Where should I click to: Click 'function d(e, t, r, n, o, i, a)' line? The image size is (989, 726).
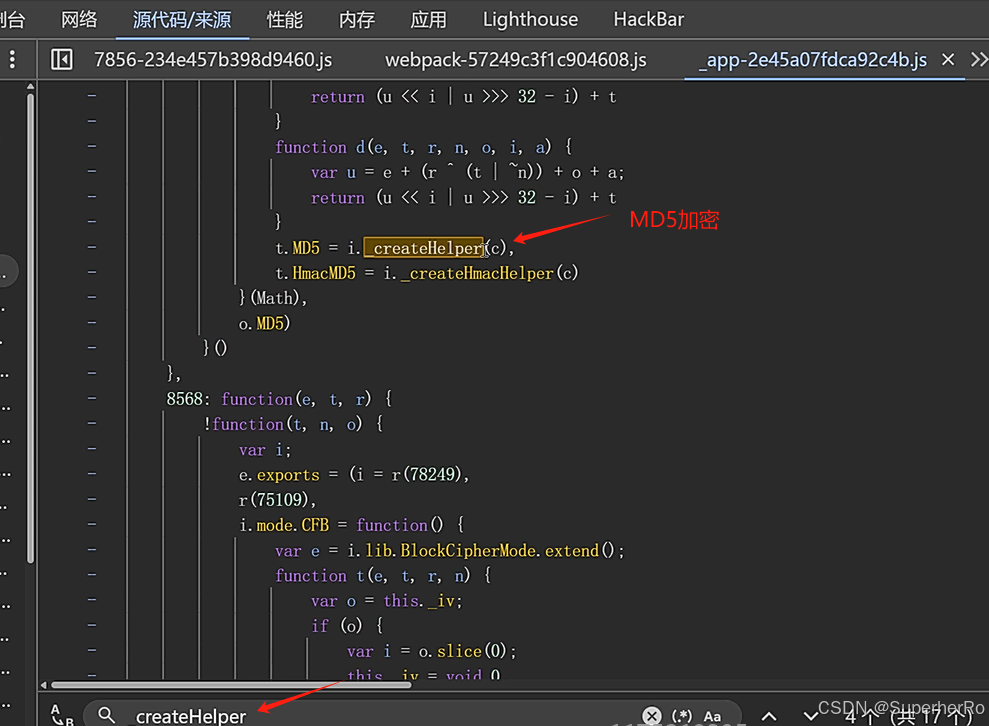[x=423, y=147]
